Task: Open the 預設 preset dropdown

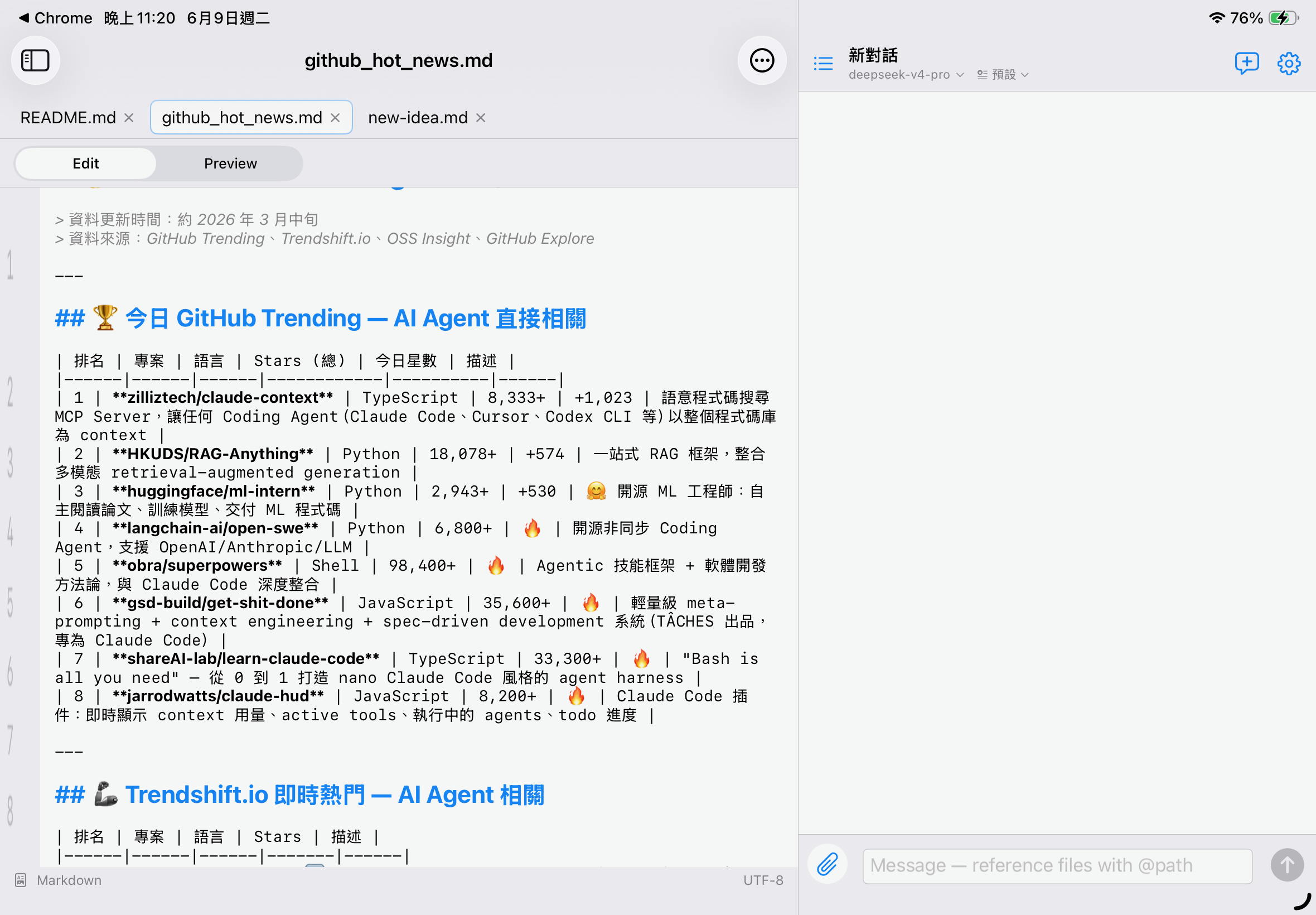Action: pyautogui.click(x=1003, y=75)
